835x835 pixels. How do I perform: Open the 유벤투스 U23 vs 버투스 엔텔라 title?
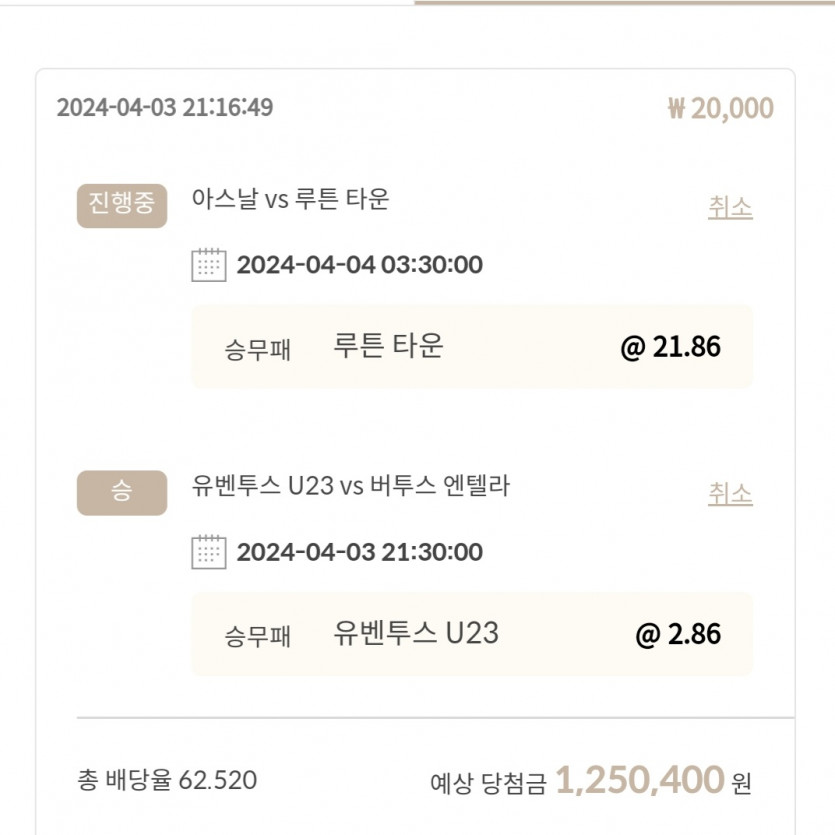click(x=350, y=485)
